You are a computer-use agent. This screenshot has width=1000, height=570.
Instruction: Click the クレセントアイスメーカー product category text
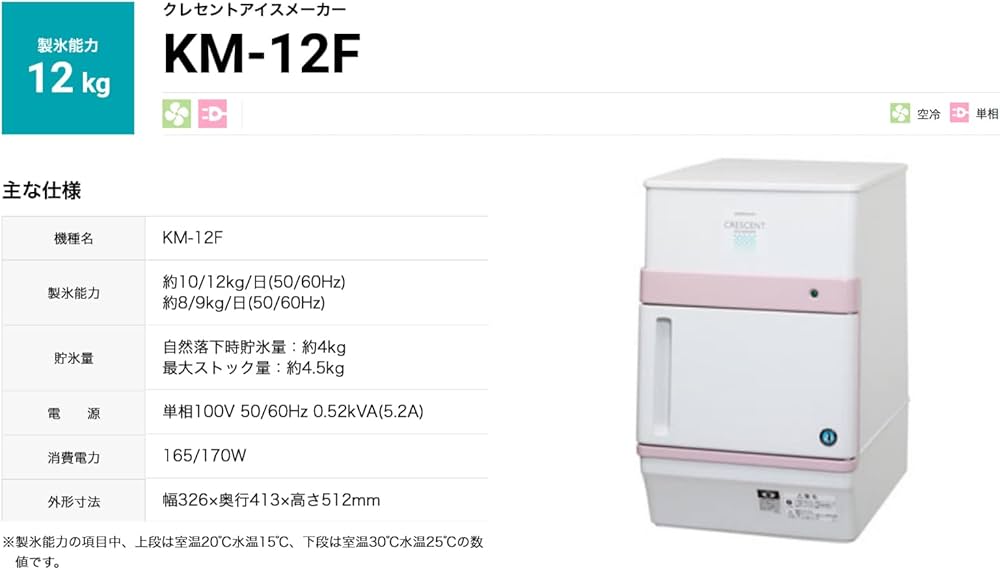[254, 10]
